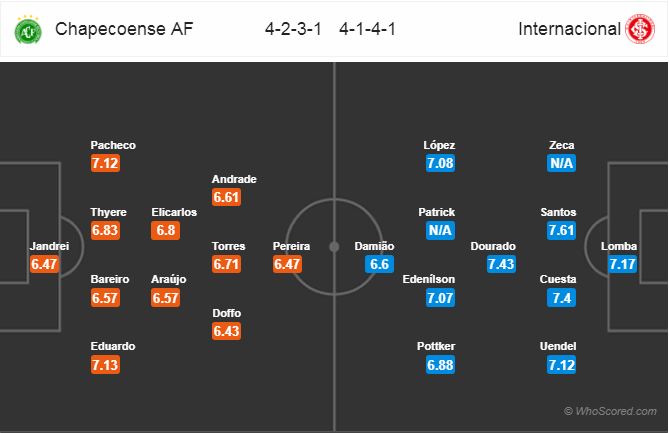This screenshot has width=669, height=433.
Task: Click López's 7.08 rating badge
Action: pos(439,163)
